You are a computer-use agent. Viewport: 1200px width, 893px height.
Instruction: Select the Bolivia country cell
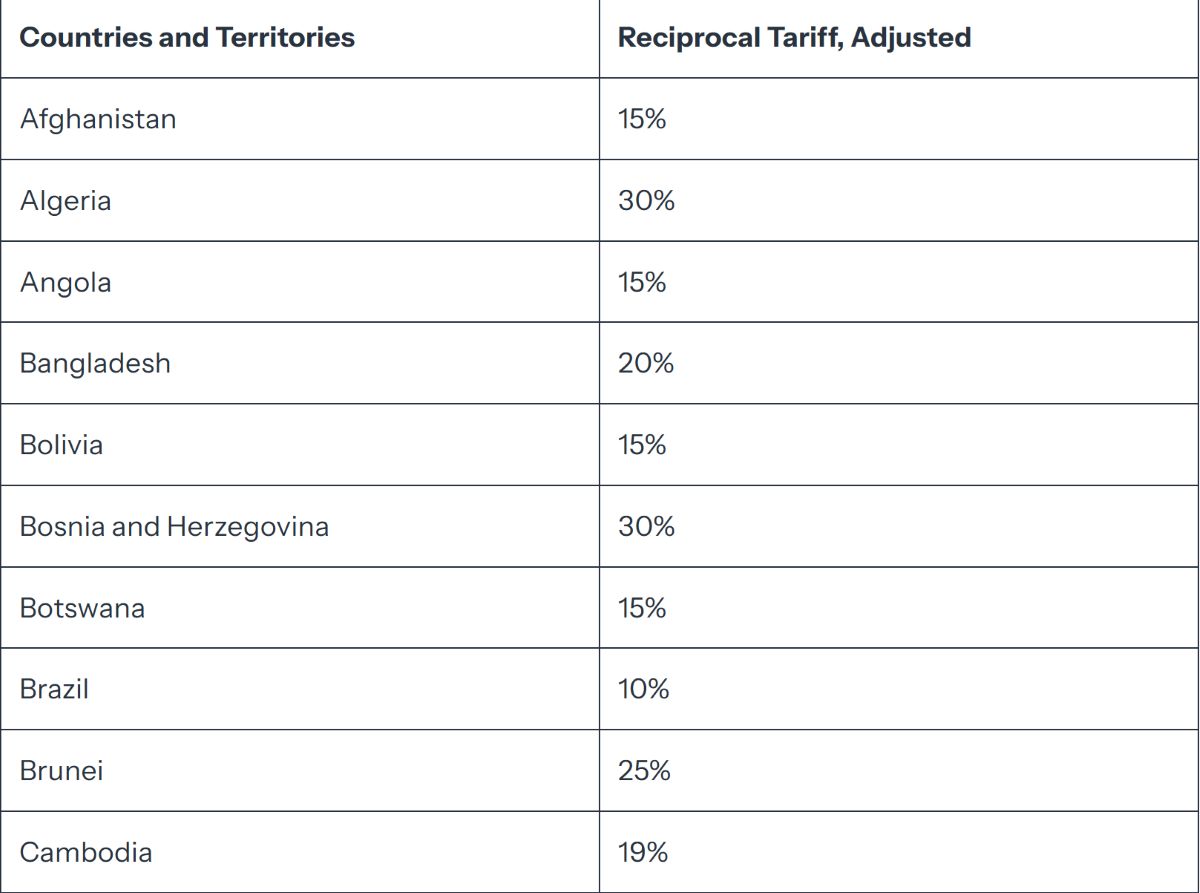[61, 445]
